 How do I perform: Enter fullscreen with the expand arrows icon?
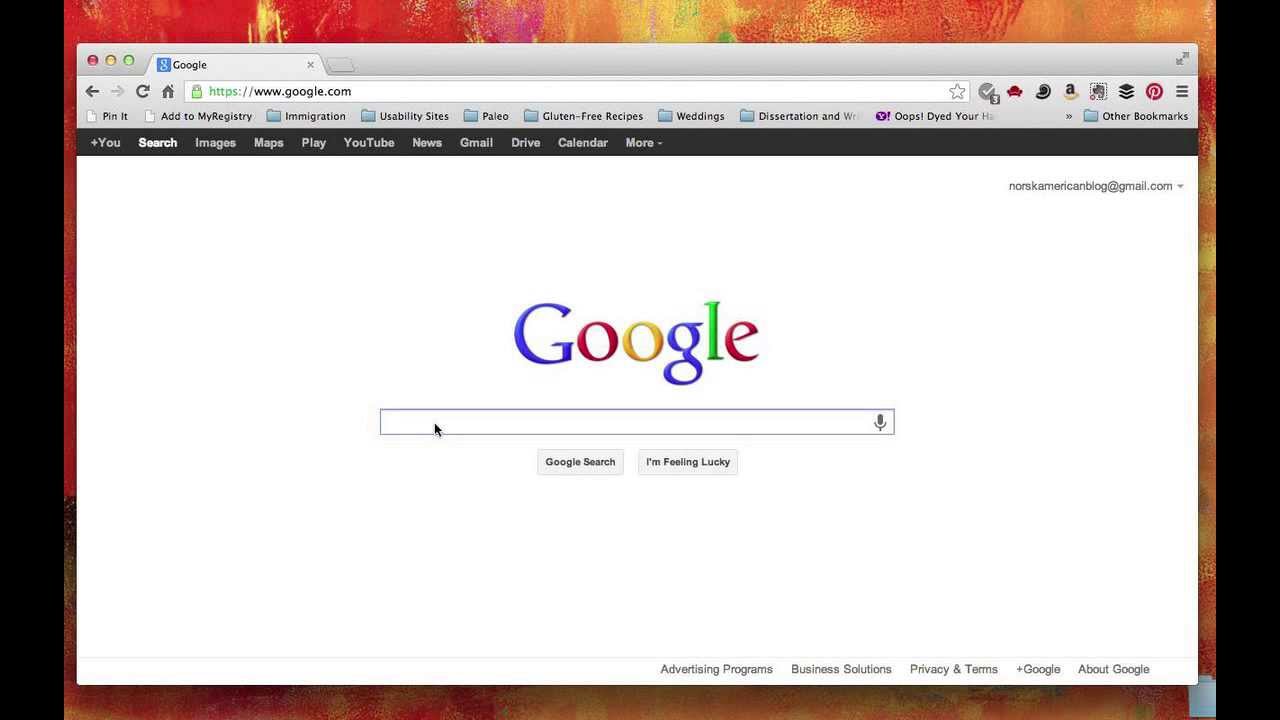click(1182, 59)
